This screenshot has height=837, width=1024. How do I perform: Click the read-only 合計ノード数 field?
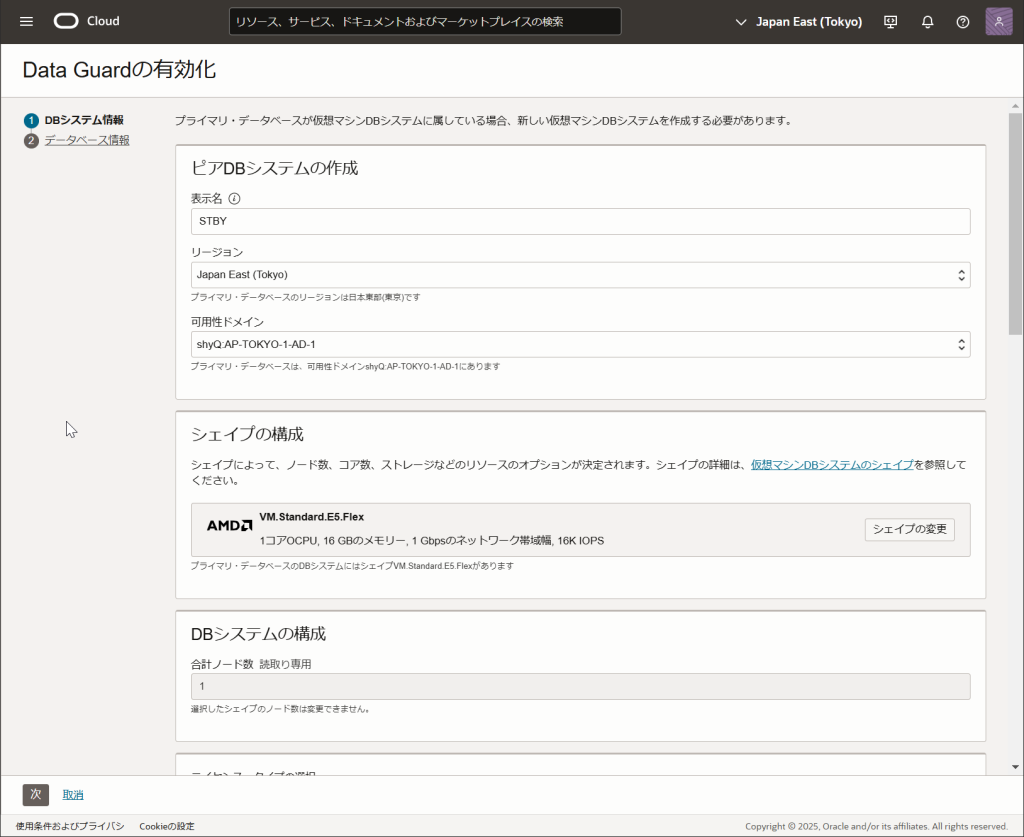(580, 686)
